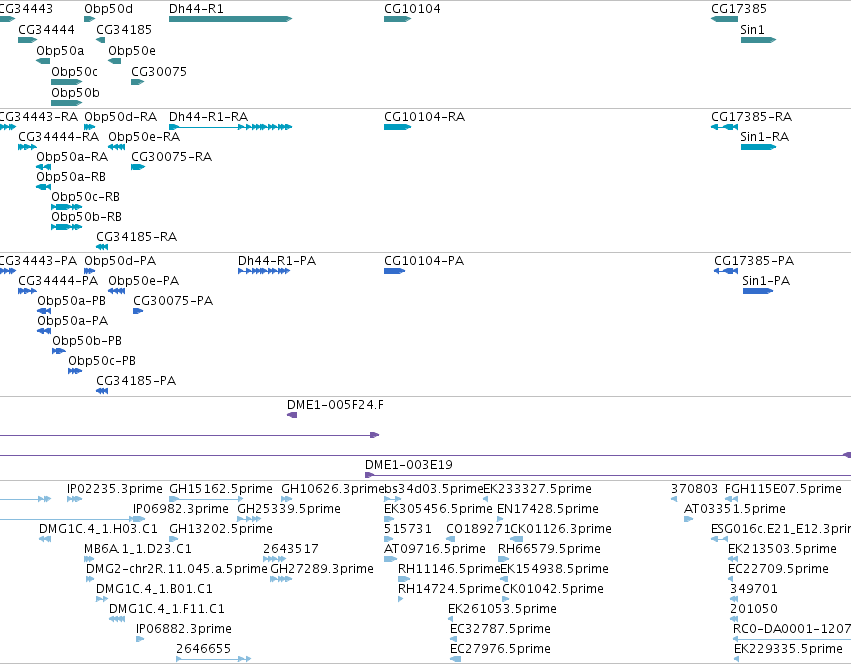Select the CG34444-PA protein label
The image size is (851, 664).
click(x=58, y=281)
